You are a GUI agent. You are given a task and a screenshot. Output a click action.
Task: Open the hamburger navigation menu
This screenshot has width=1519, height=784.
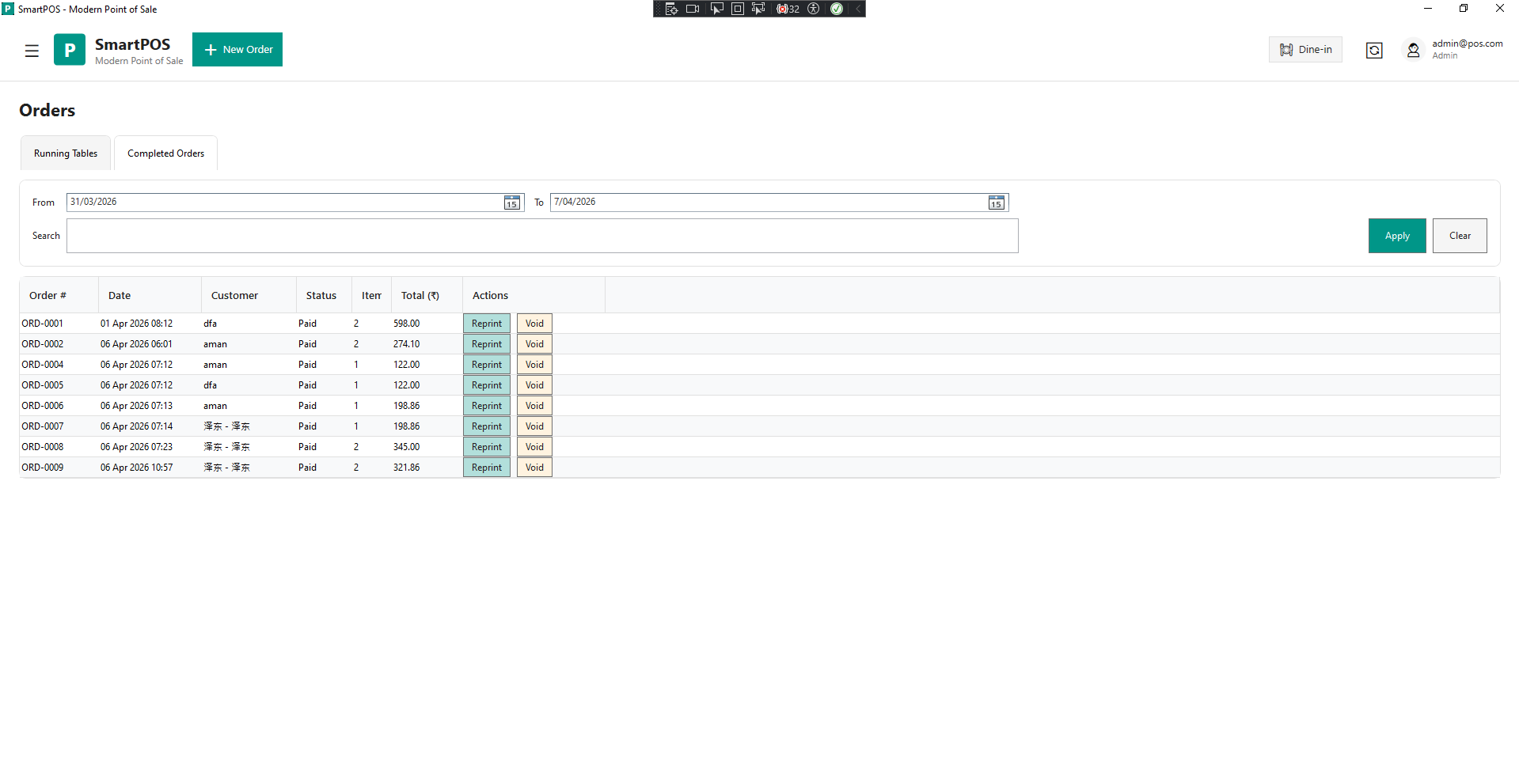(32, 51)
